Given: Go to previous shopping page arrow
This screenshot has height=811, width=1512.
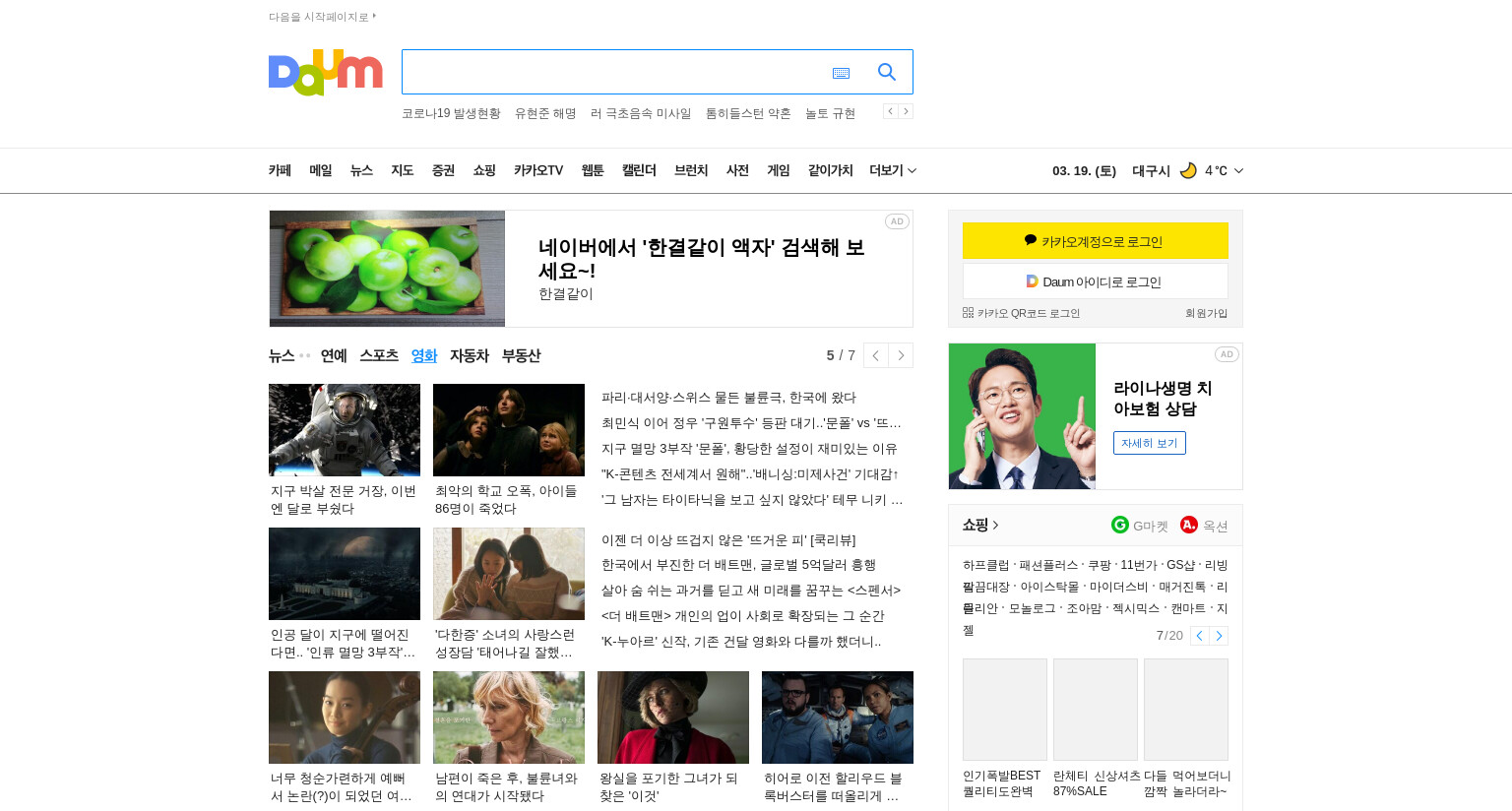Looking at the screenshot, I should [x=1199, y=636].
